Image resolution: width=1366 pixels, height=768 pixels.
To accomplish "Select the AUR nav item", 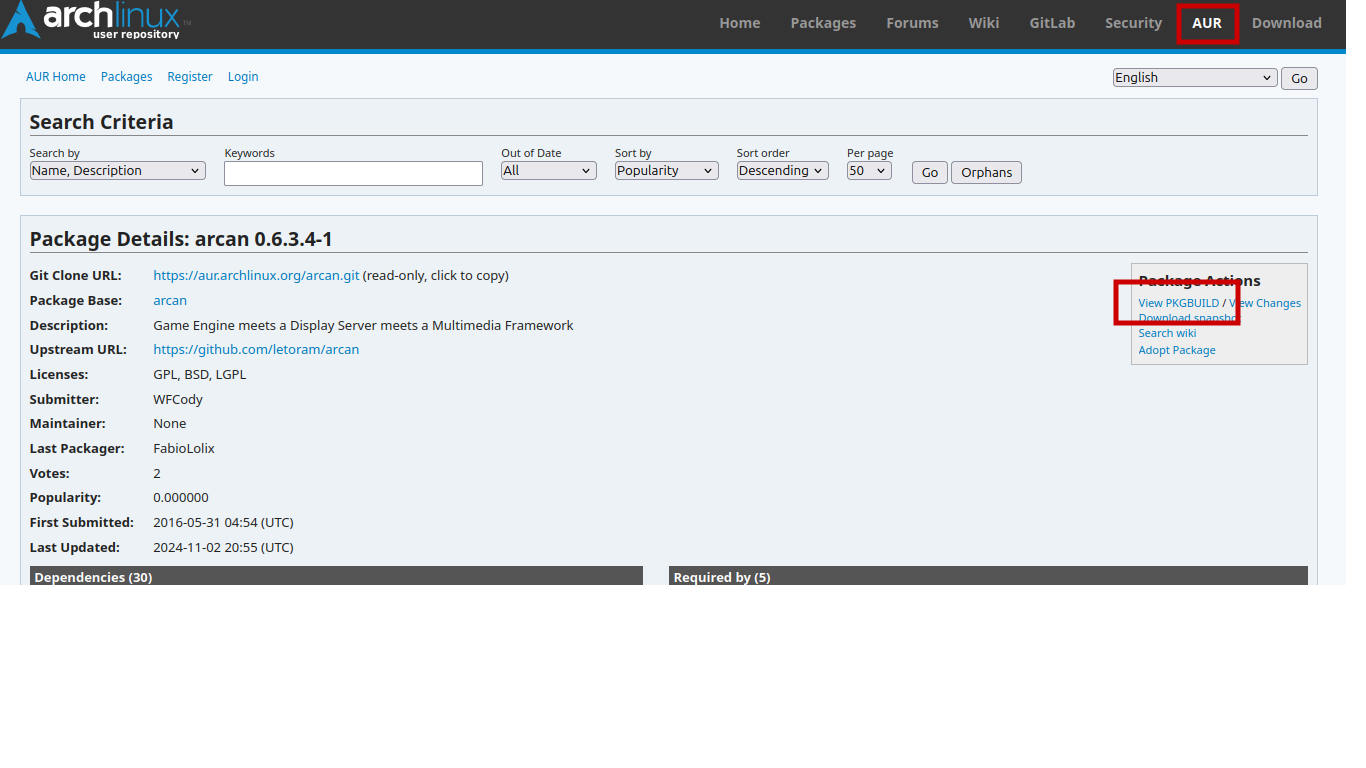I will pos(1207,23).
